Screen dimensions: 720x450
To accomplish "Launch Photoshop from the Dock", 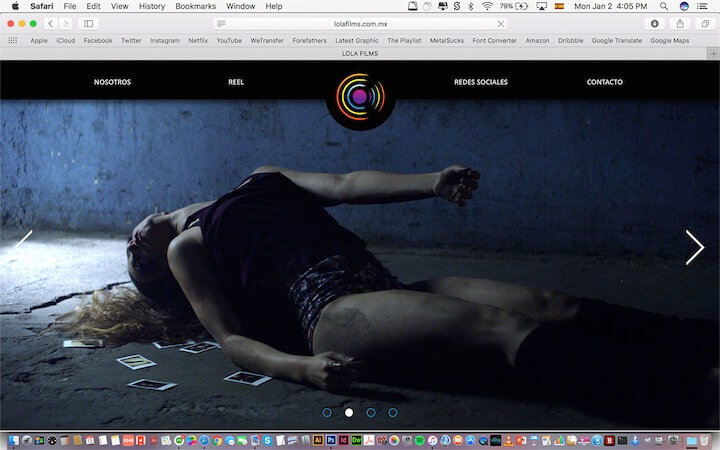I will pyautogui.click(x=331, y=441).
